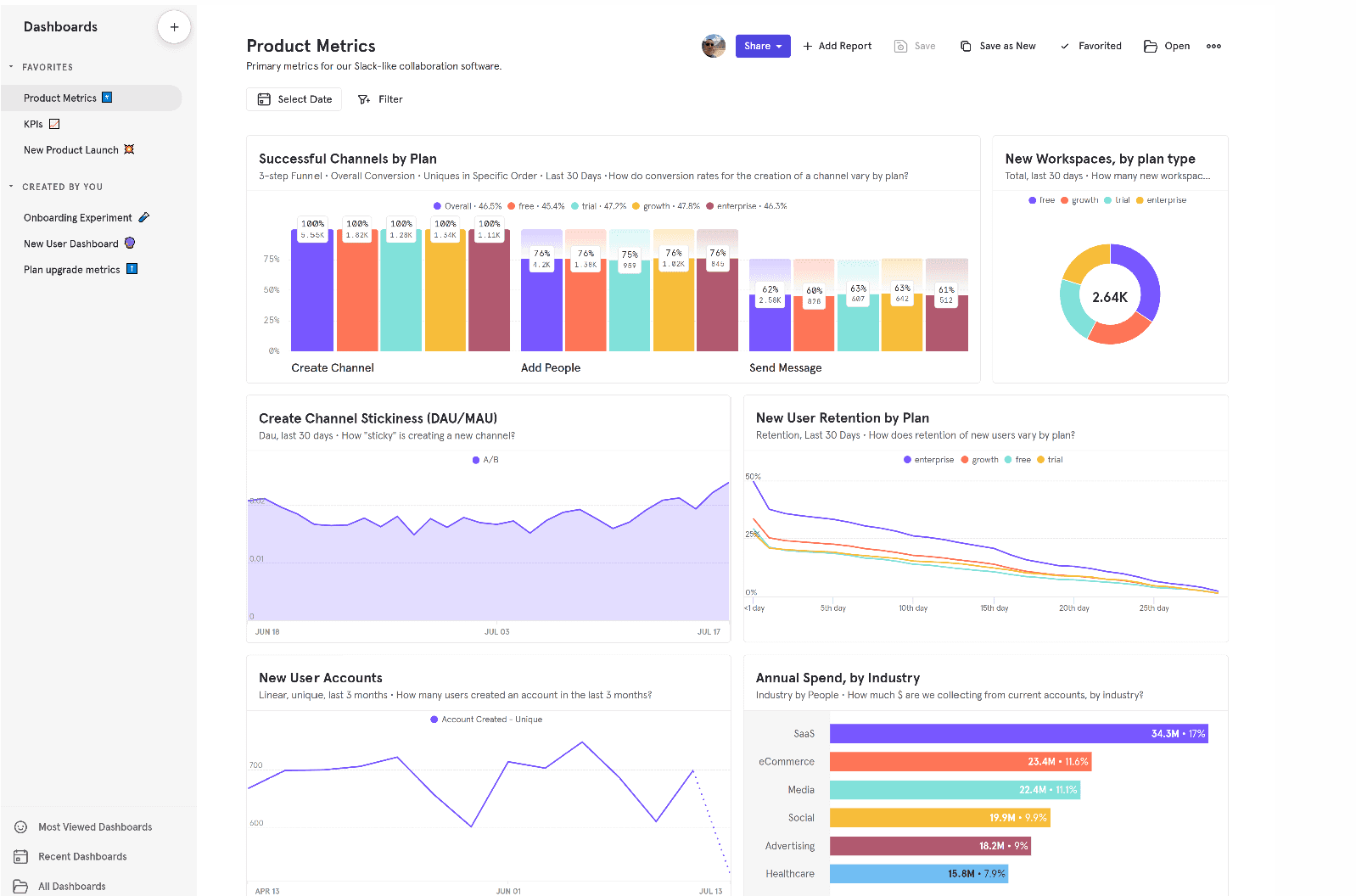The width and height of the screenshot is (1356, 896).
Task: Open All Dashboards from the sidebar
Action: (71, 887)
